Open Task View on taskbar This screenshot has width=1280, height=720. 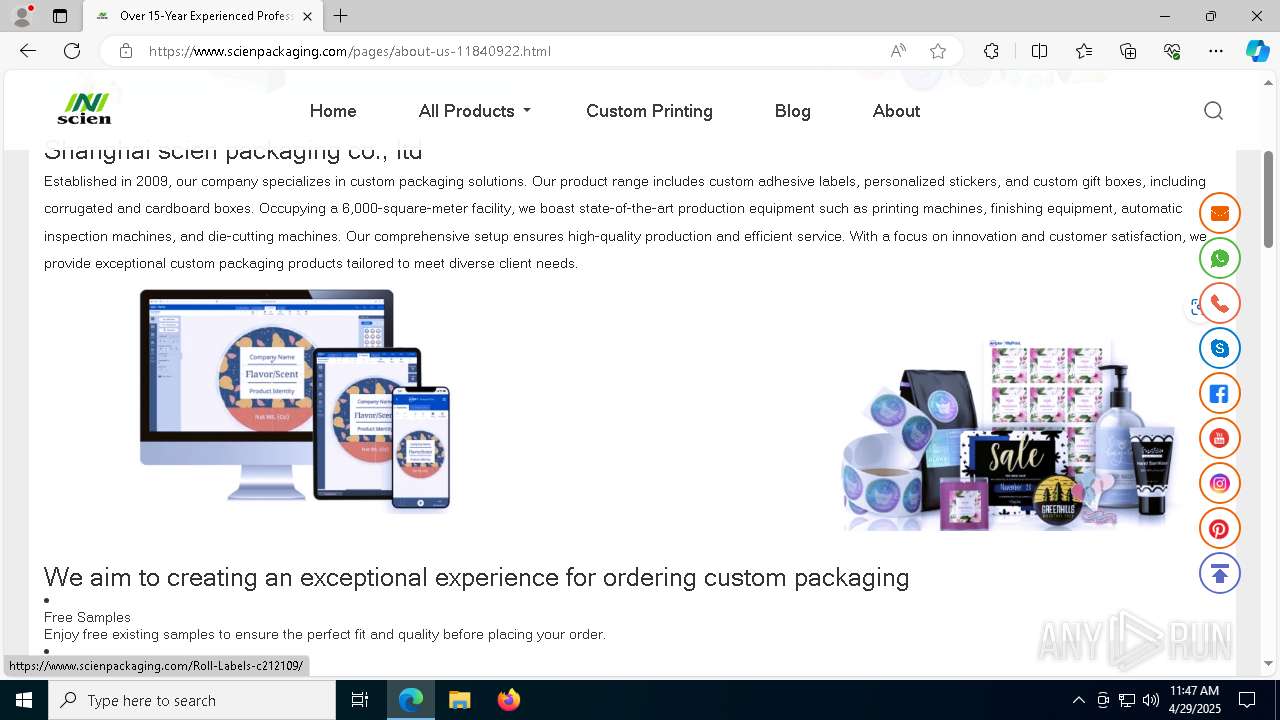[360, 700]
